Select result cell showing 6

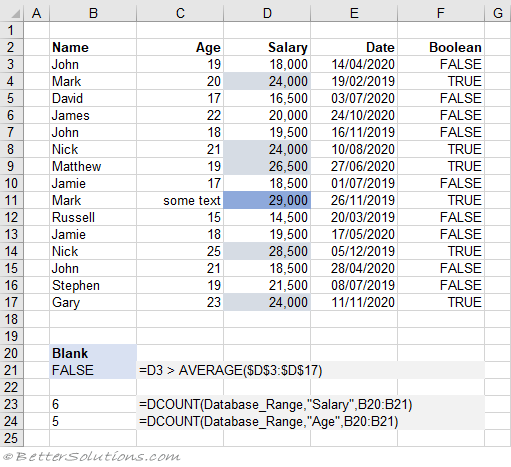pyautogui.click(x=93, y=404)
